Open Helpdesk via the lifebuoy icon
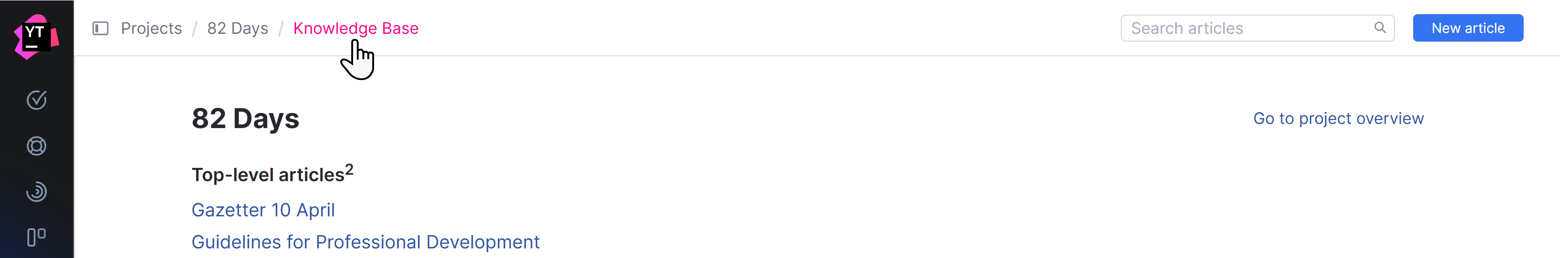The height and width of the screenshot is (258, 1568). tap(37, 146)
